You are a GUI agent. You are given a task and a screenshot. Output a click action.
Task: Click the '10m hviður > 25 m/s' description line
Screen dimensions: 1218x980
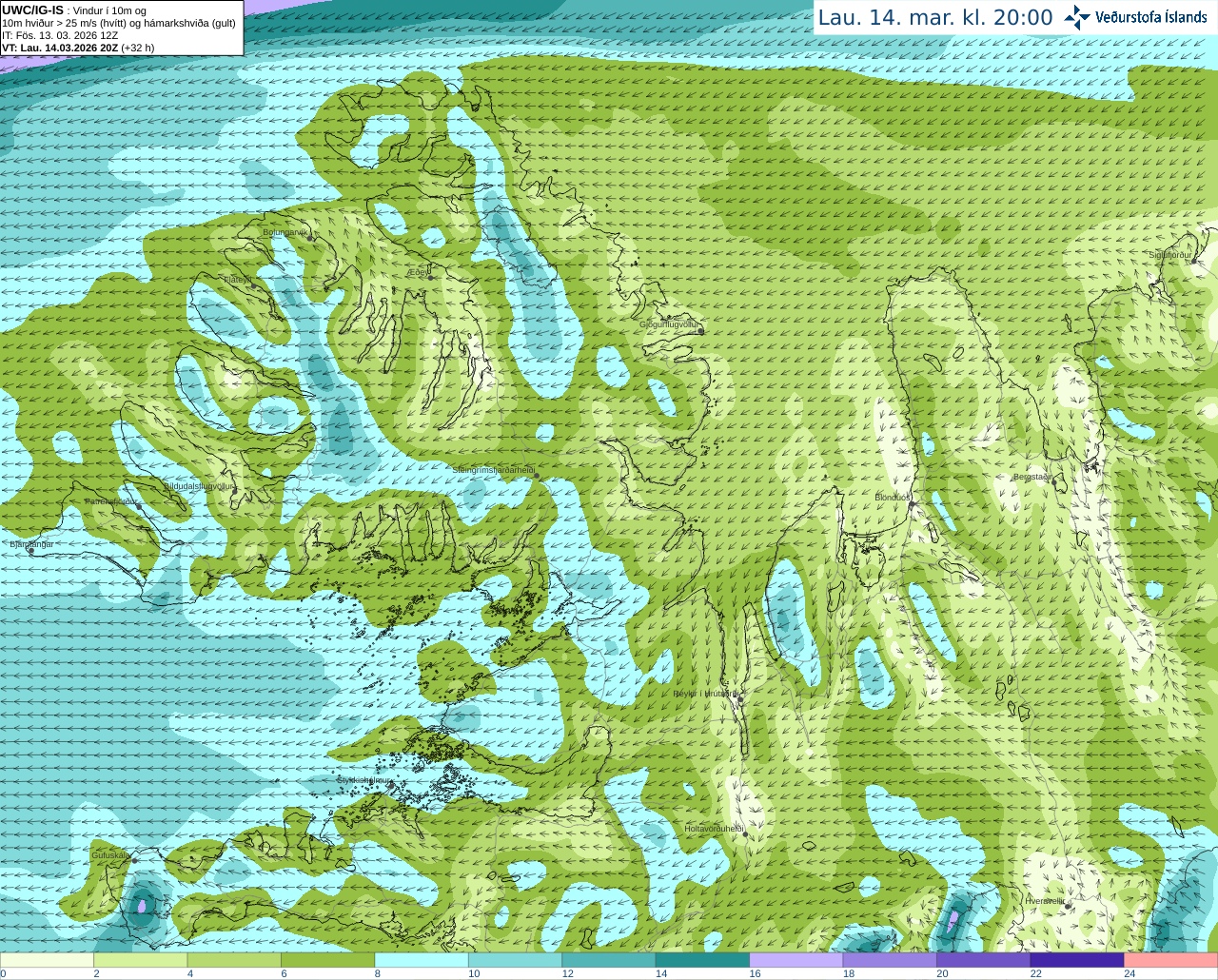click(119, 23)
